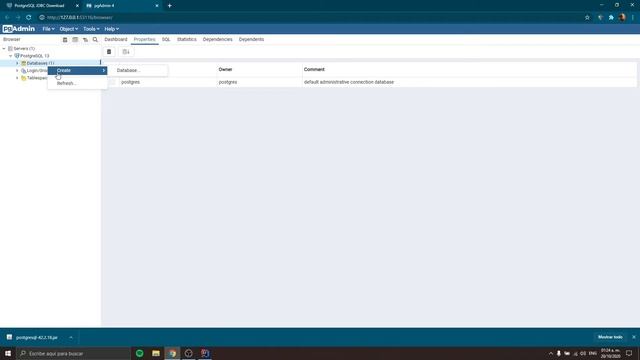Tick the checkbox for the postgres row
Viewport: 640px width, 360px height.
pyautogui.click(x=113, y=82)
